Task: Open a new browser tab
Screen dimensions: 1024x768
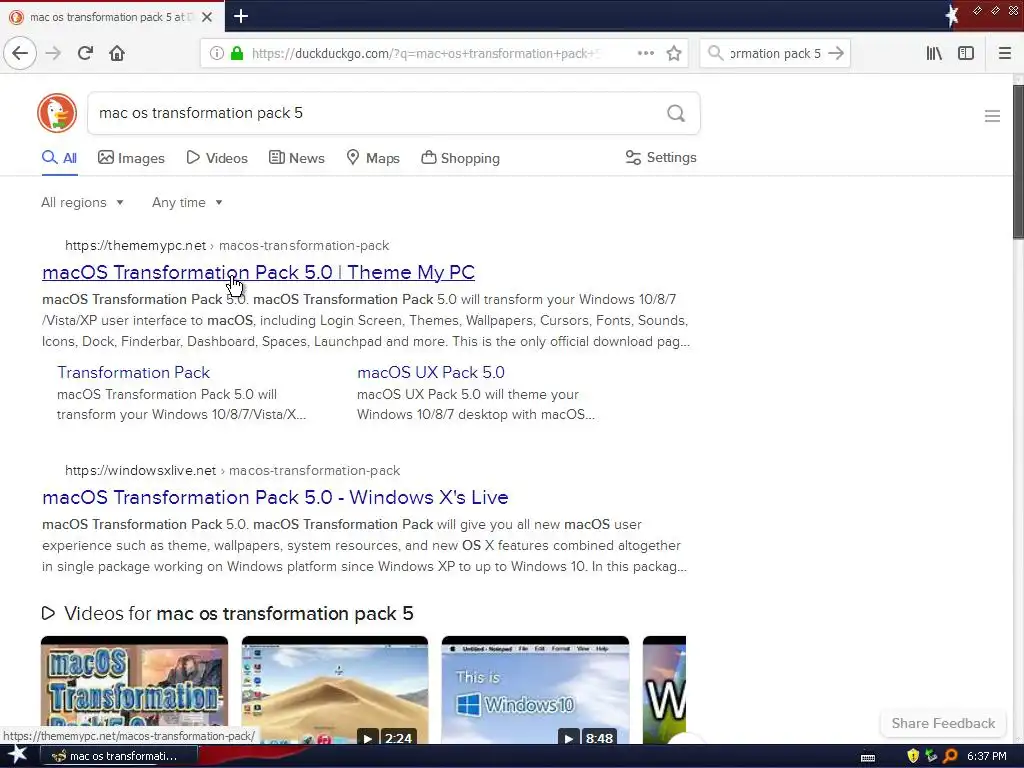Action: tap(241, 16)
